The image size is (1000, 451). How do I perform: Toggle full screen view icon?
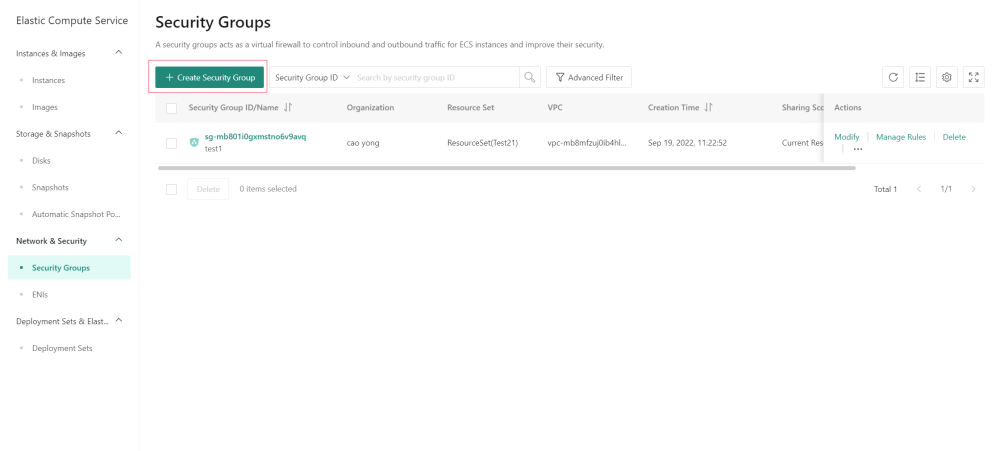[974, 77]
